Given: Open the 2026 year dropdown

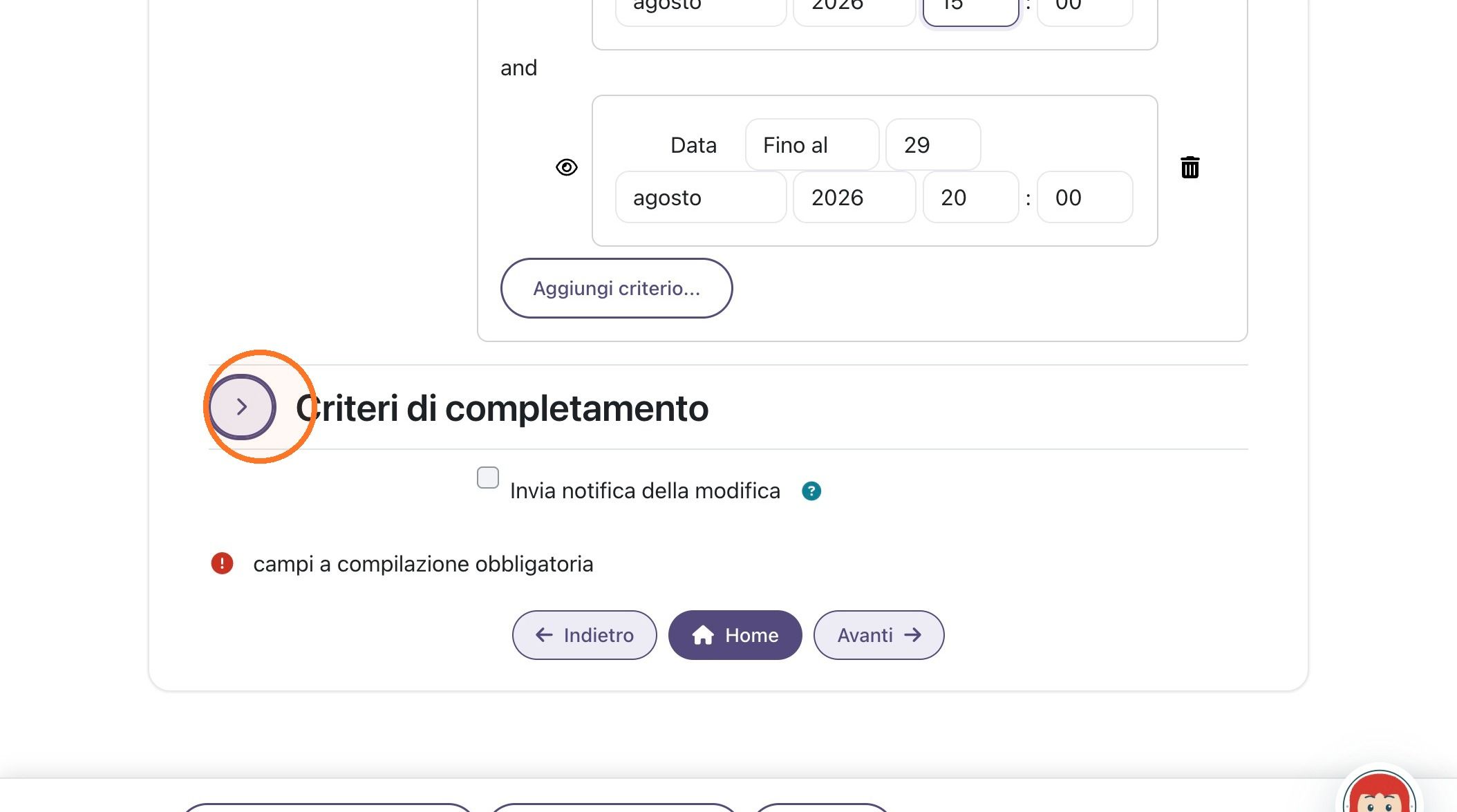Looking at the screenshot, I should pyautogui.click(x=854, y=197).
